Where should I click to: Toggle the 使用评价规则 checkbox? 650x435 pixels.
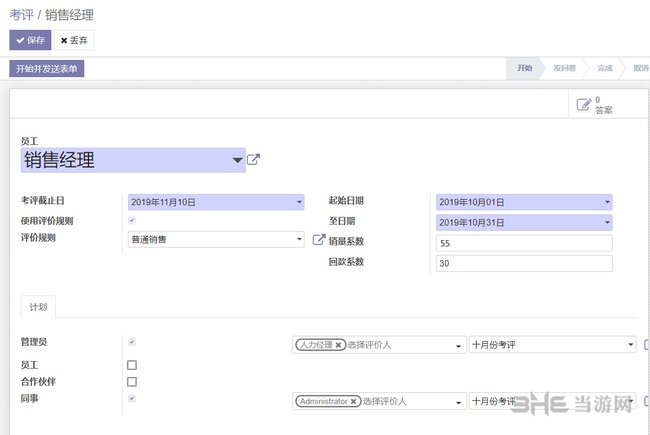pos(132,220)
